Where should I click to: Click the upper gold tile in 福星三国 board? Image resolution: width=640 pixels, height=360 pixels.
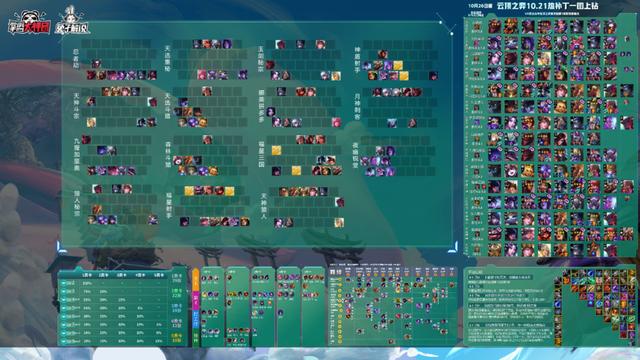point(276,150)
